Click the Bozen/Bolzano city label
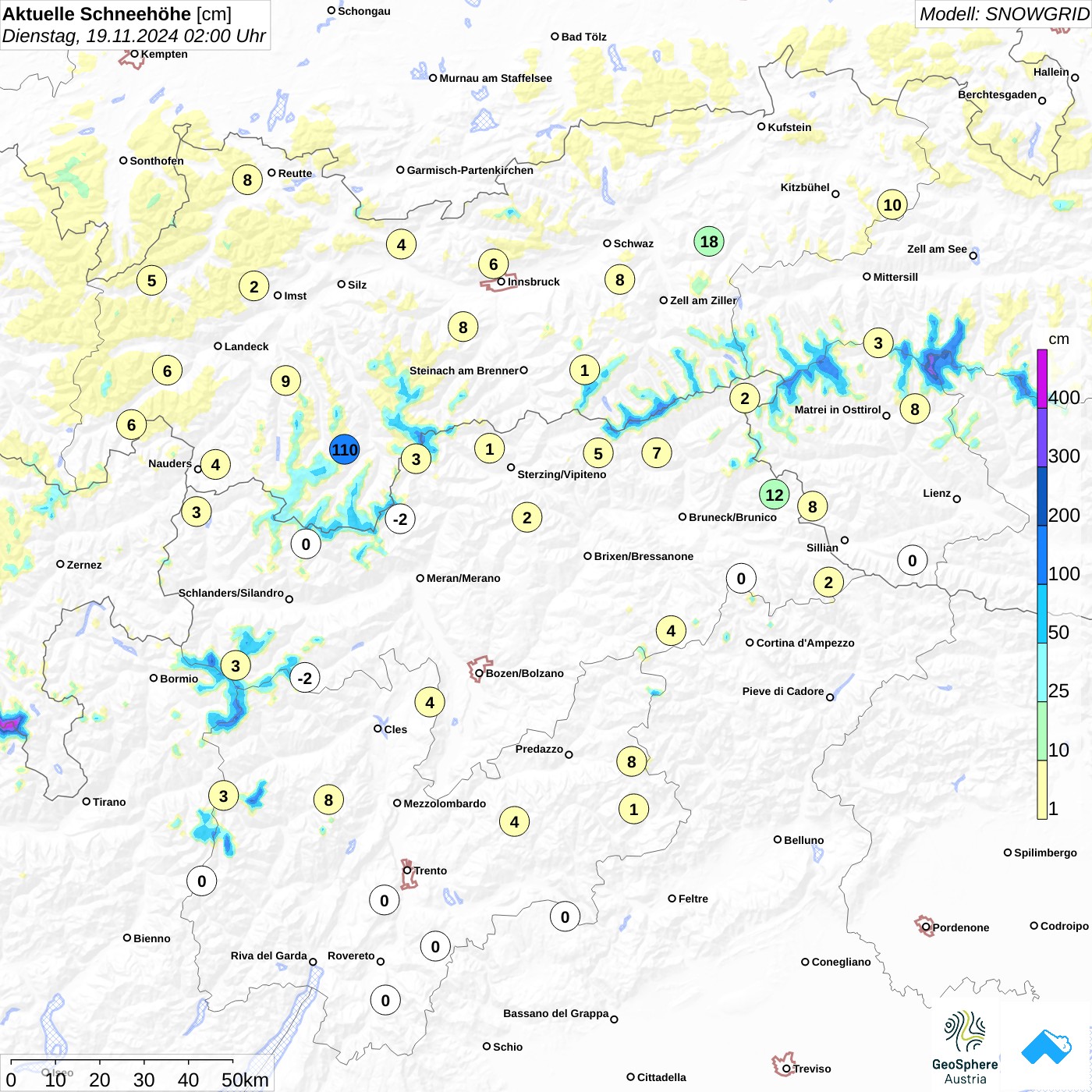Screen dimensions: 1092x1092 pyautogui.click(x=525, y=673)
